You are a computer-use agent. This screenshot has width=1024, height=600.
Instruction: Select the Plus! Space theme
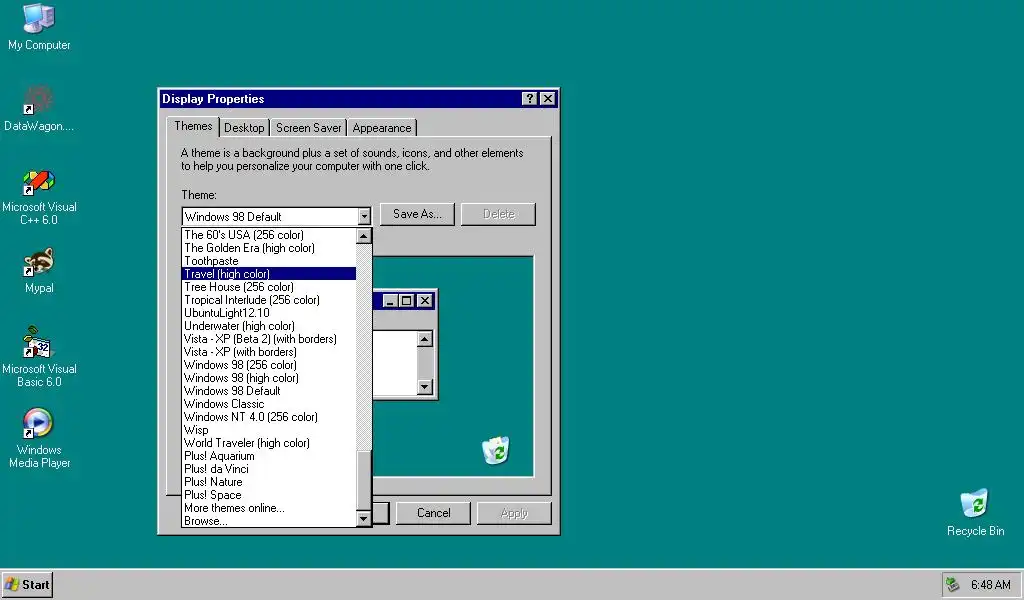[269, 495]
